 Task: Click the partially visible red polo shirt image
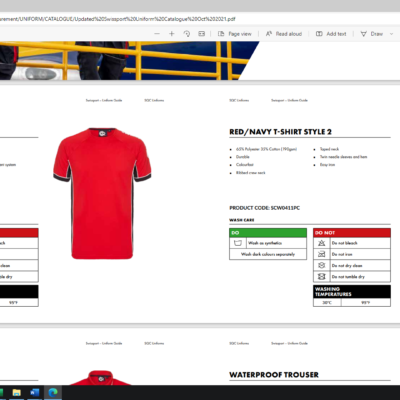click(101, 377)
